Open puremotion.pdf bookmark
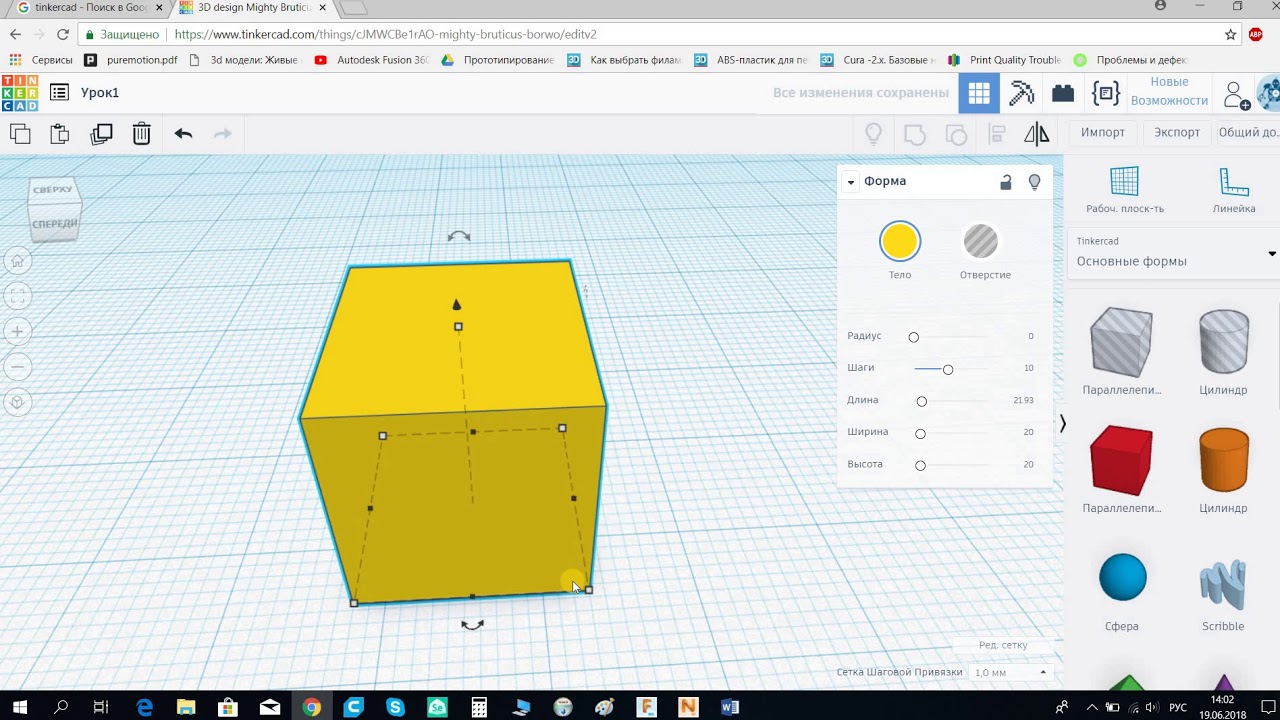1280x720 pixels. 132,60
